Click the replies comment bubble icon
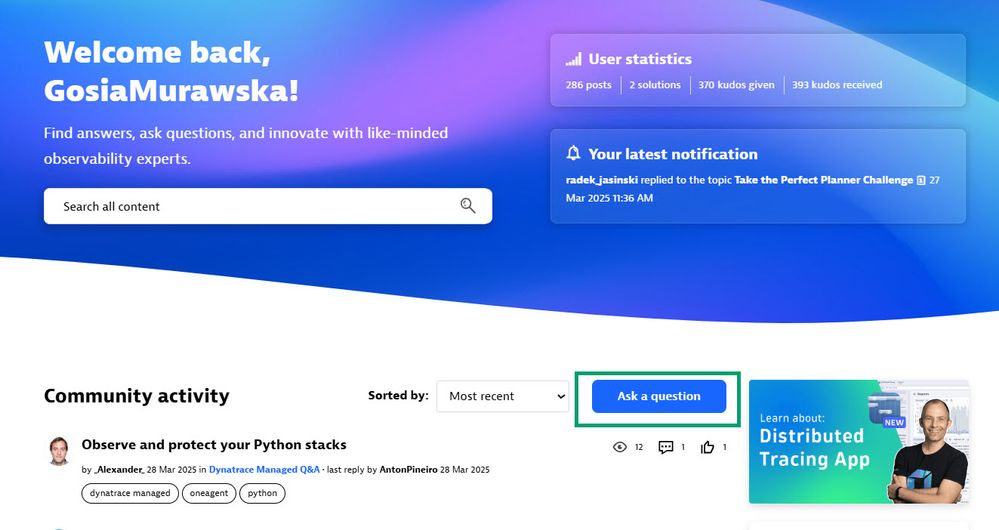999x530 pixels. click(666, 447)
